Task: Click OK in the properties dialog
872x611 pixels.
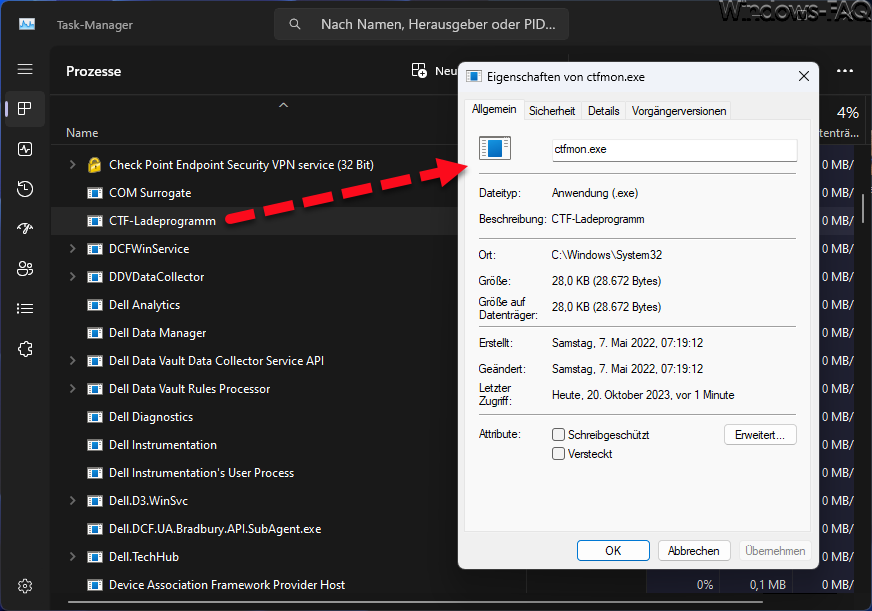Action: pyautogui.click(x=613, y=550)
